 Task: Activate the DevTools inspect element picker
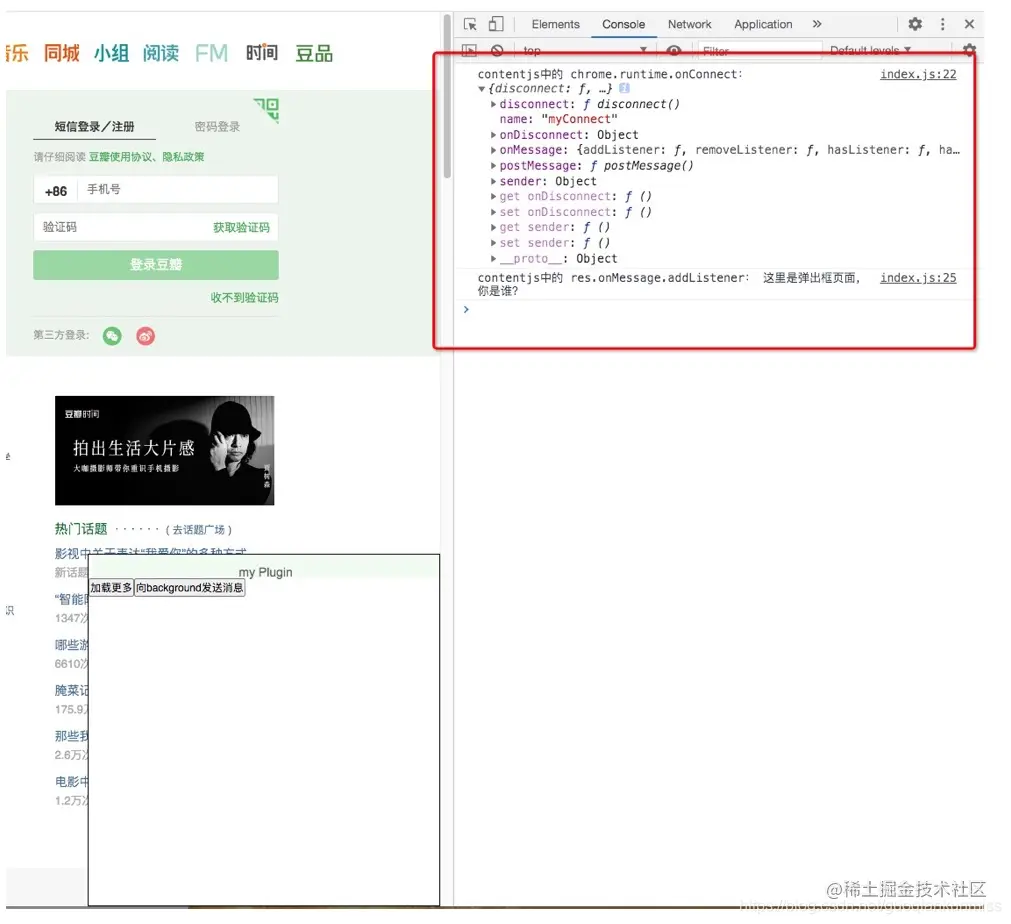470,25
